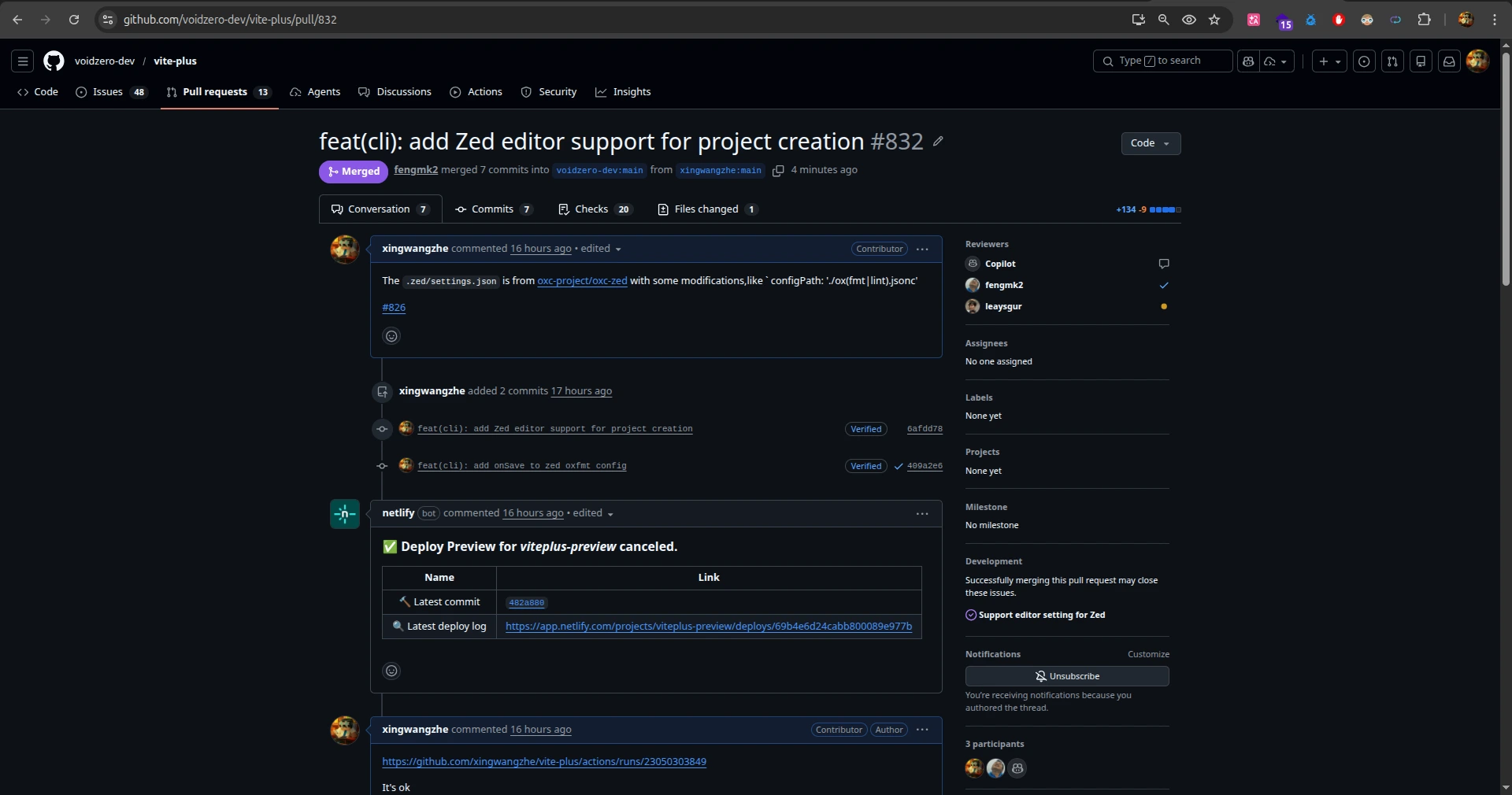Screen dimensions: 1512x795
Task: Click Unsubscribe from notifications
Action: click(x=1067, y=676)
